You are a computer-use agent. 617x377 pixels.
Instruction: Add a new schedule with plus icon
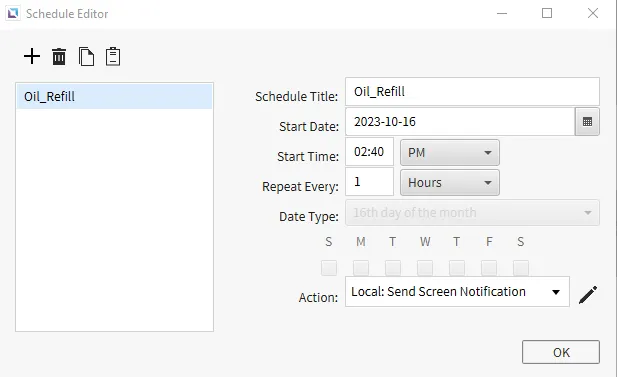(32, 56)
